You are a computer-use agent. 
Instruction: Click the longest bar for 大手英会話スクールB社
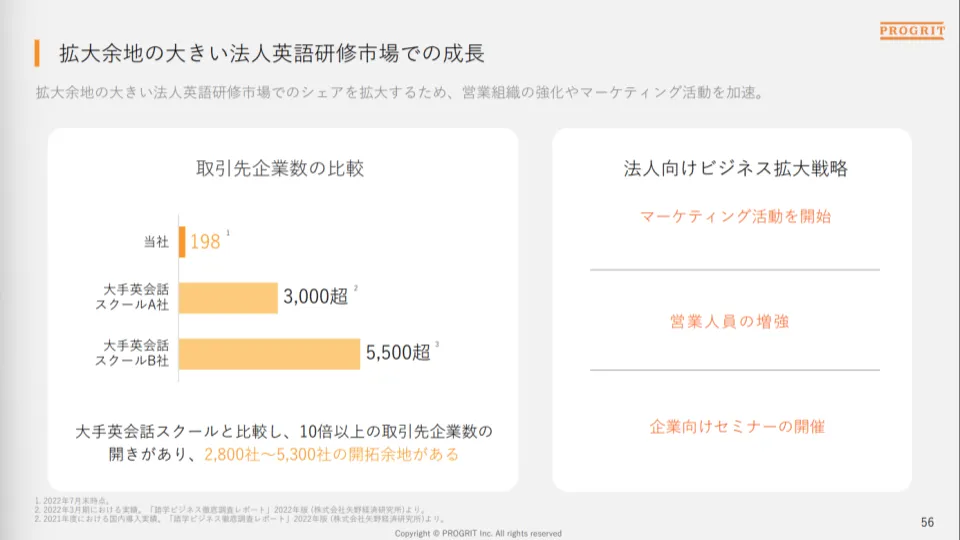[269, 353]
